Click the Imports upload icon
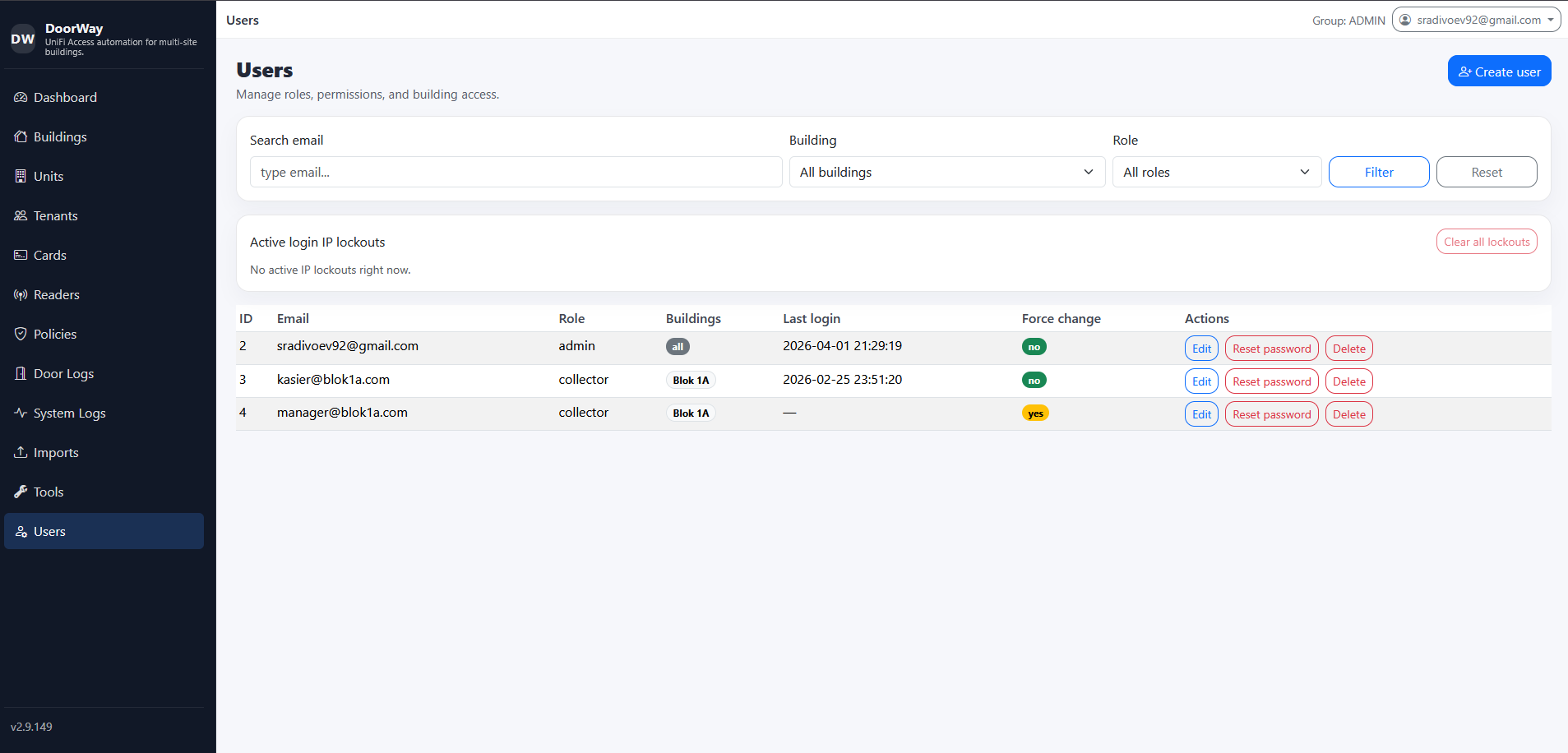The width and height of the screenshot is (1568, 753). 21,452
